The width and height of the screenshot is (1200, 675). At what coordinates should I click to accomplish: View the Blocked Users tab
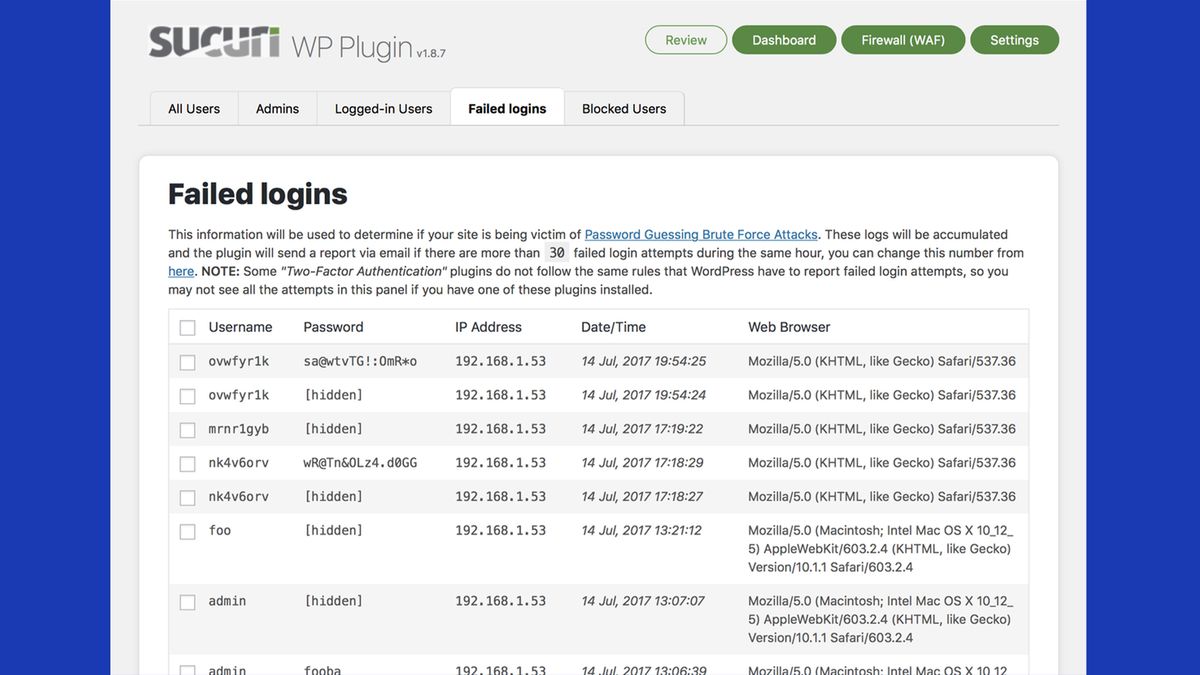(x=624, y=108)
